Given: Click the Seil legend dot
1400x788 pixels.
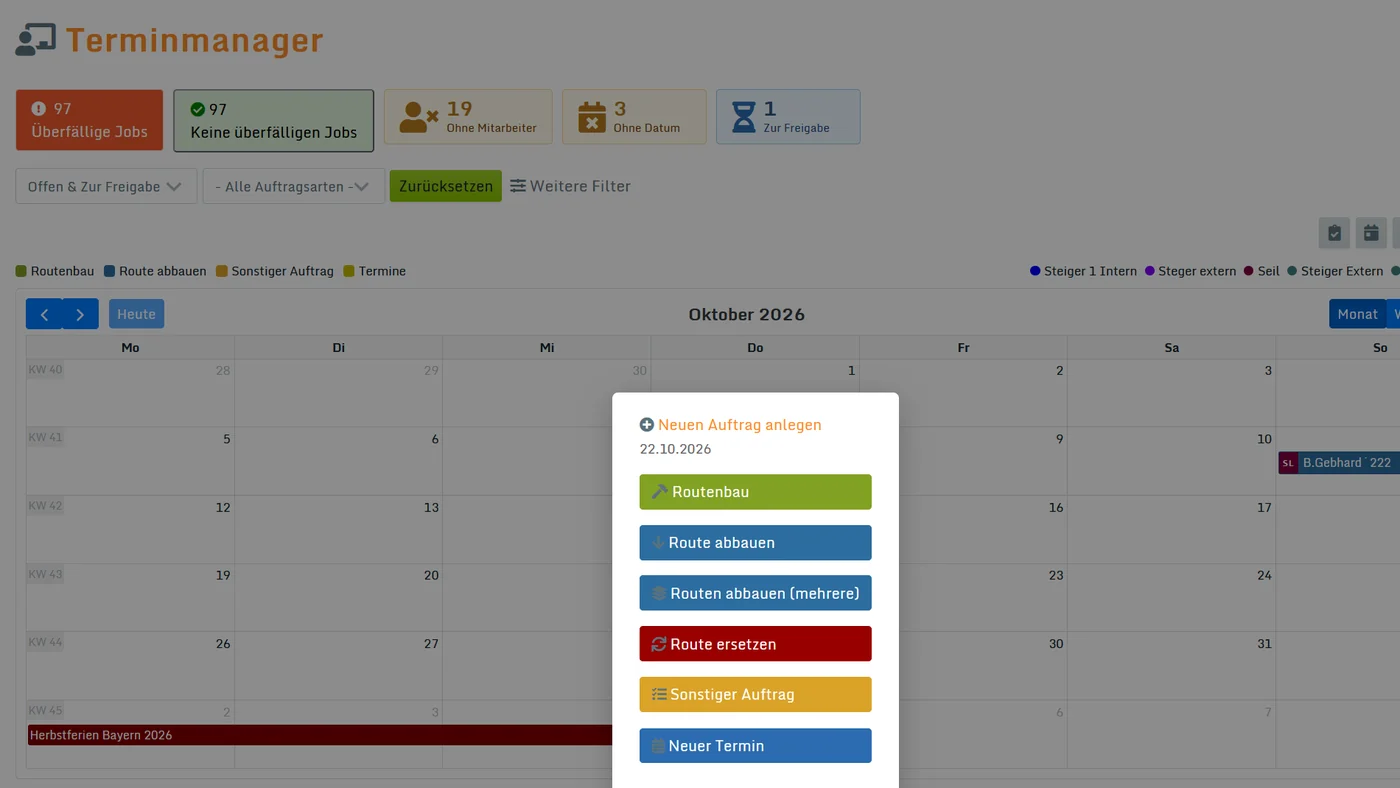Looking at the screenshot, I should 1249,271.
